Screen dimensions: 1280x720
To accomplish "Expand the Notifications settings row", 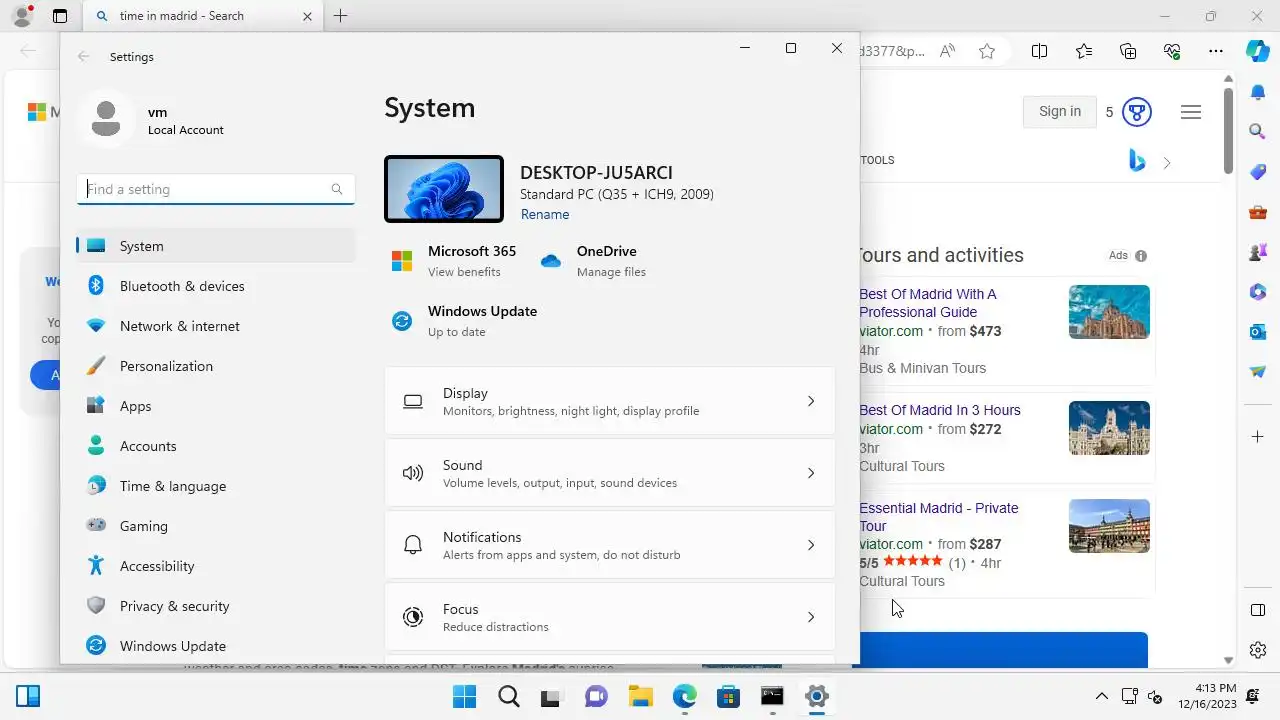I will (610, 545).
